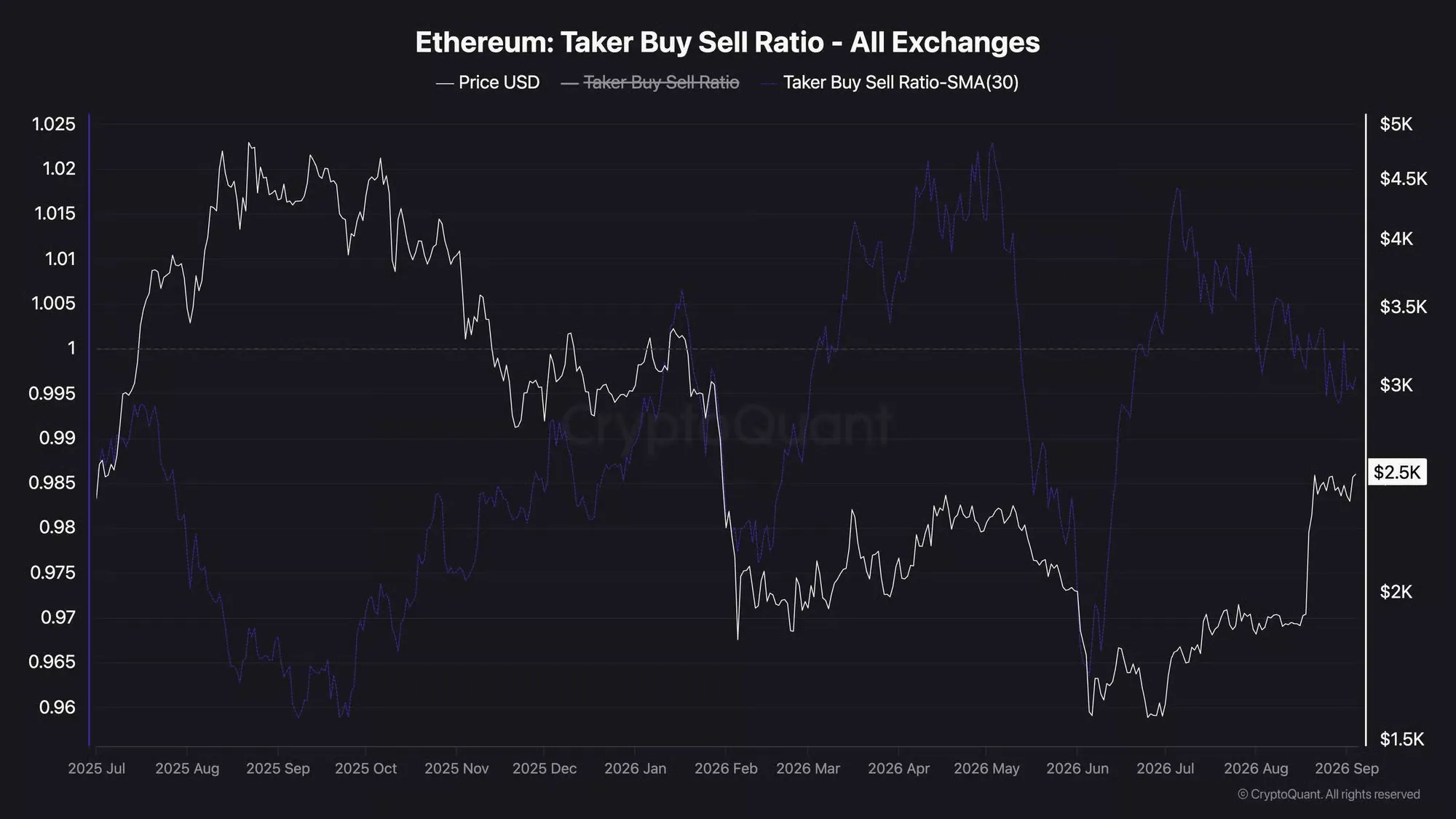Click the CryptoQuant copyright notice
Screen dimensions: 1456x819
(x=1329, y=794)
